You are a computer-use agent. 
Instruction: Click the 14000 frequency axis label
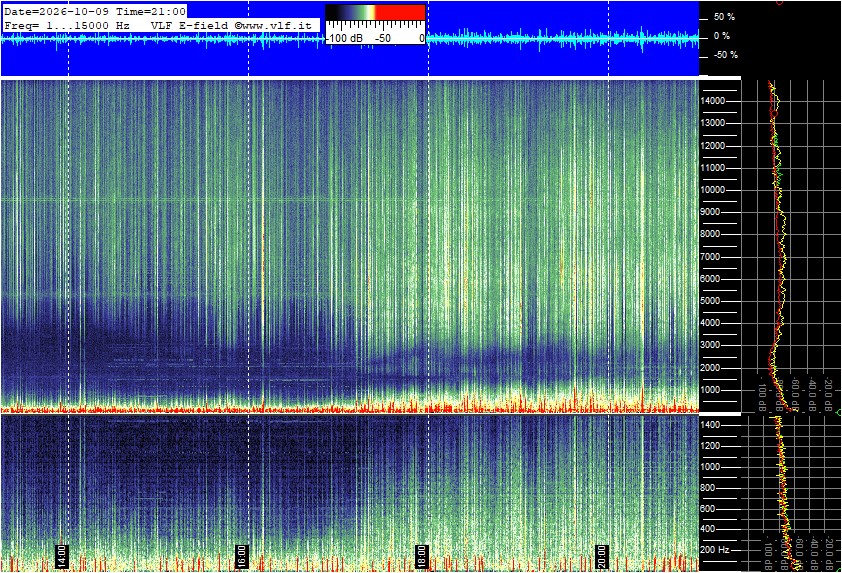click(713, 101)
